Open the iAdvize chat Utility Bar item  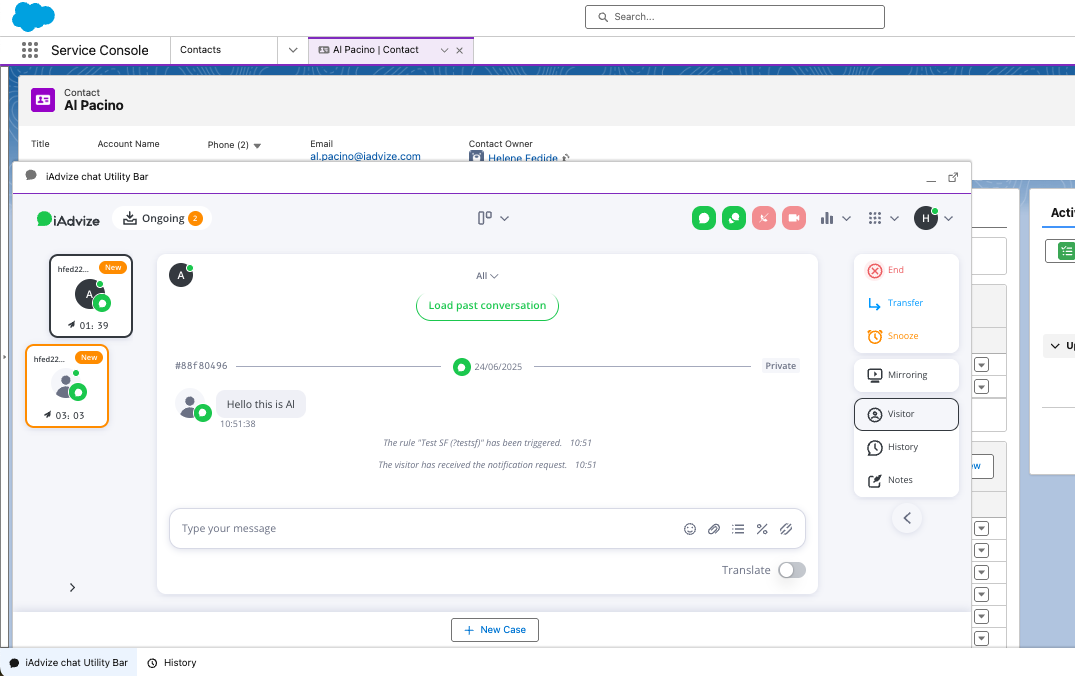[69, 663]
